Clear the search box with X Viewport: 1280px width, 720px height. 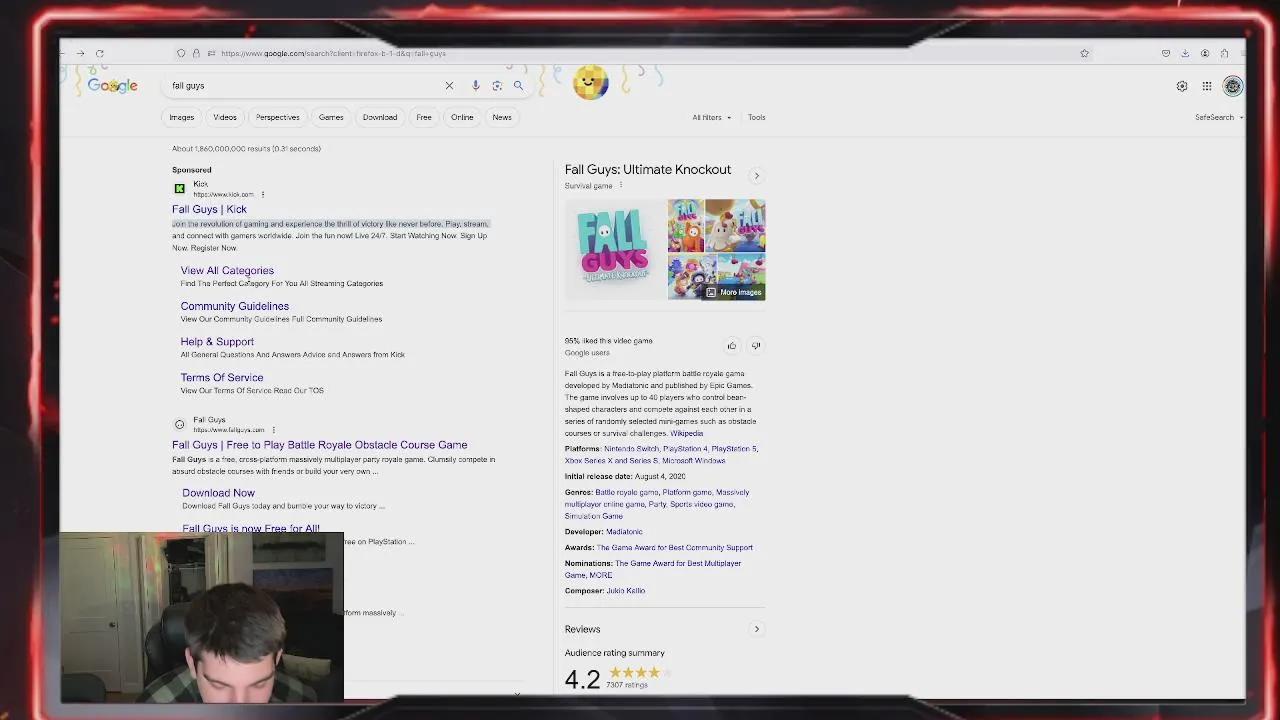[449, 86]
